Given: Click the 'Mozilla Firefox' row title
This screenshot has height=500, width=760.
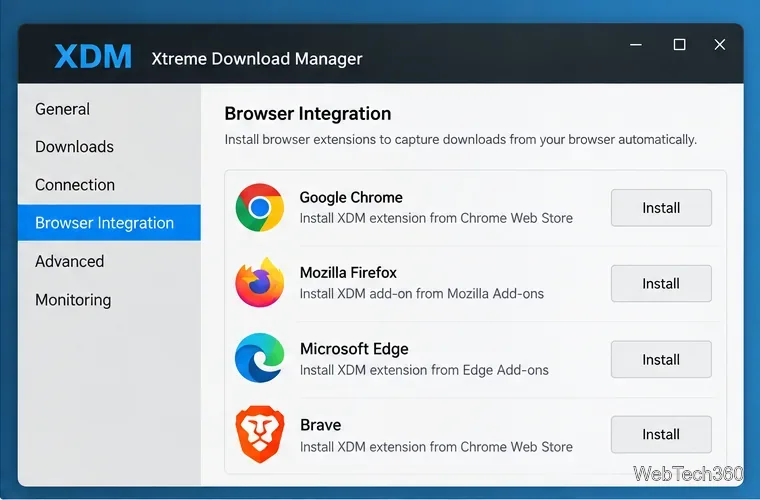Looking at the screenshot, I should tap(348, 272).
